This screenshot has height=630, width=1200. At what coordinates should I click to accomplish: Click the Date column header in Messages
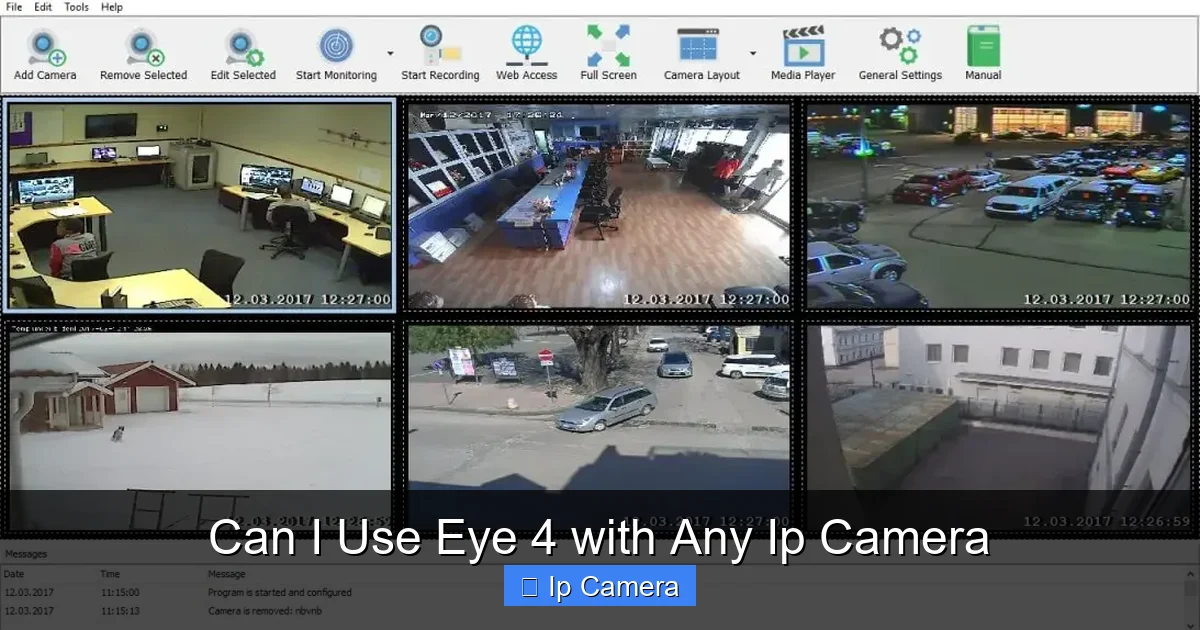pyautogui.click(x=14, y=574)
